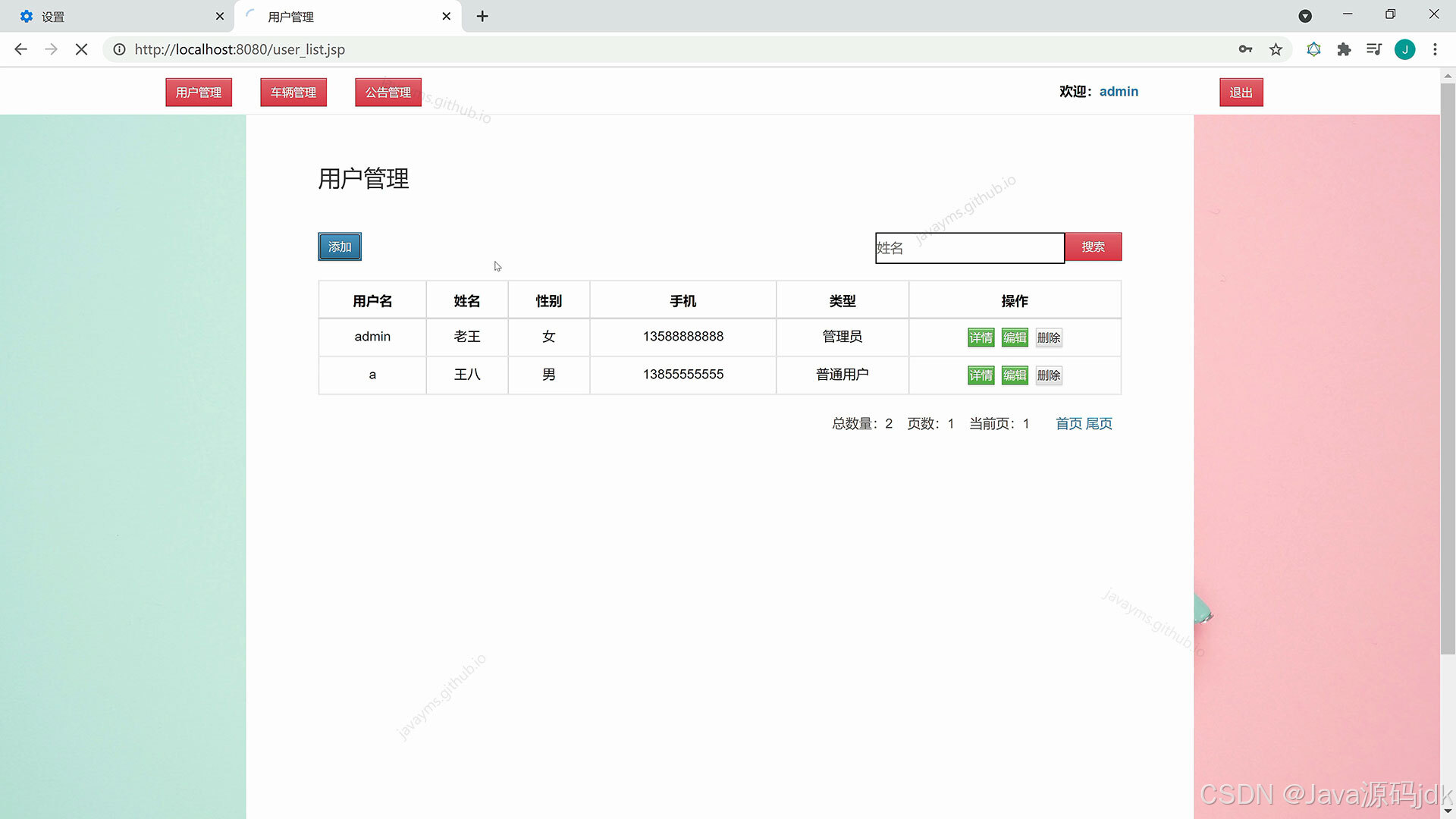The width and height of the screenshot is (1456, 819).
Task: Close the 设置 tab
Action: [220, 16]
